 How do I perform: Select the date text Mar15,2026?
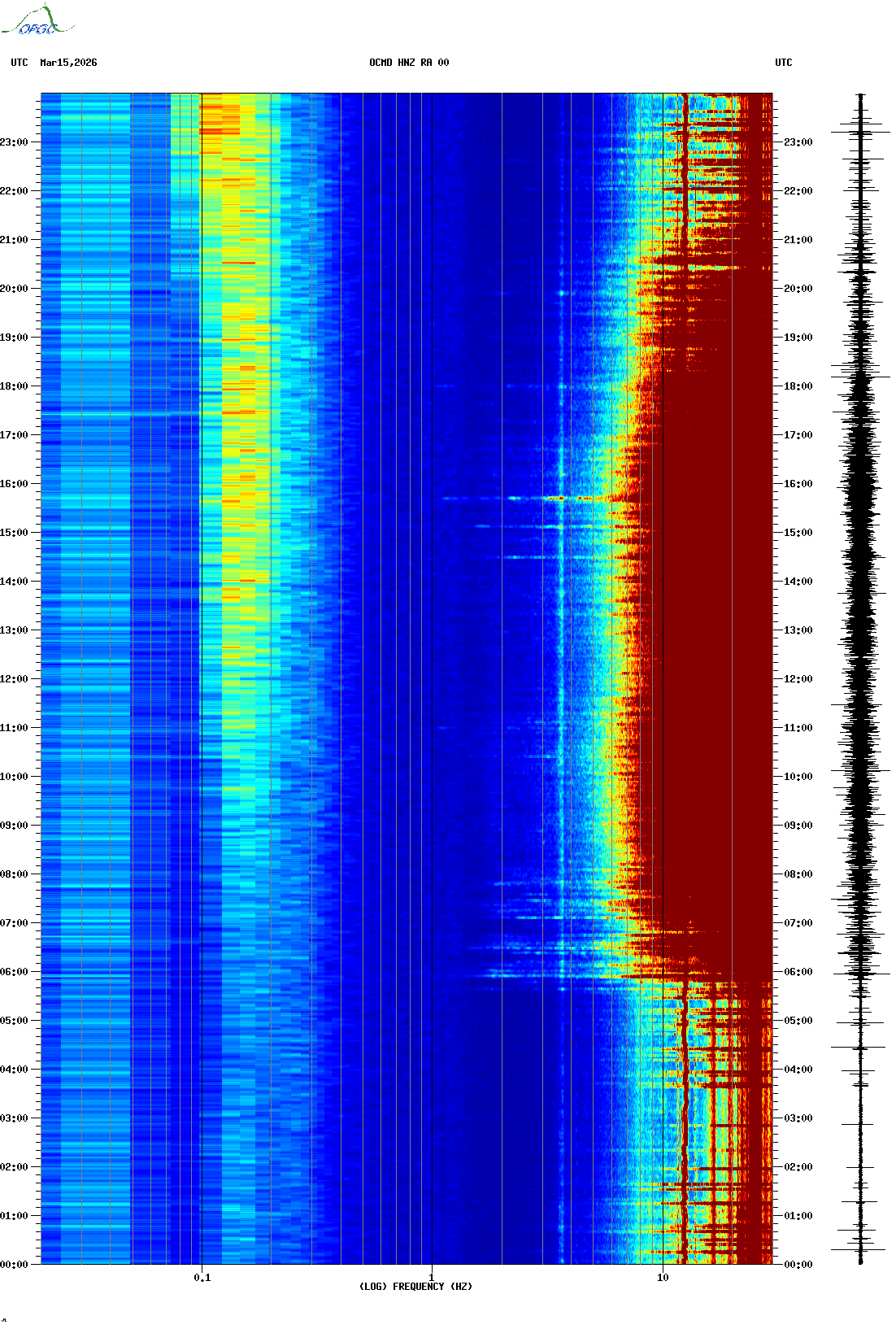pyautogui.click(x=68, y=63)
